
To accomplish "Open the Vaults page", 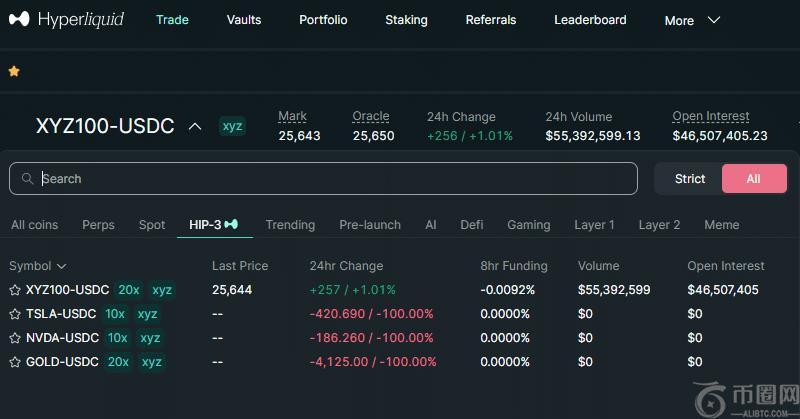I will (x=244, y=20).
